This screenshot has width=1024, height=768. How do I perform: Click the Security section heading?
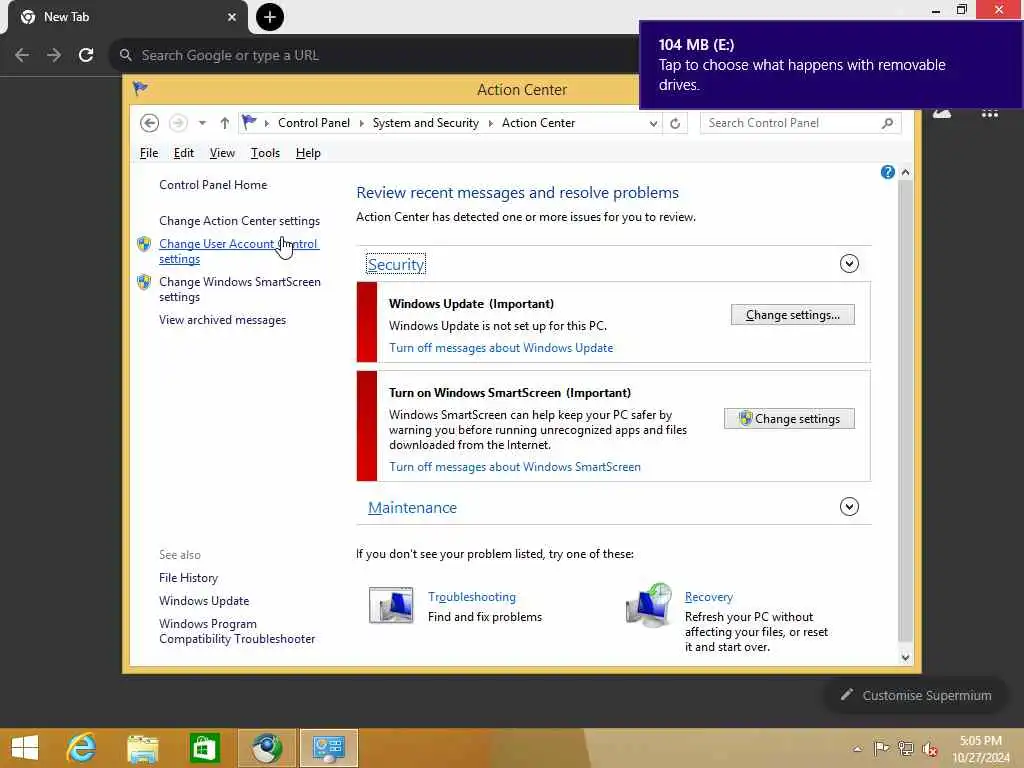[396, 264]
